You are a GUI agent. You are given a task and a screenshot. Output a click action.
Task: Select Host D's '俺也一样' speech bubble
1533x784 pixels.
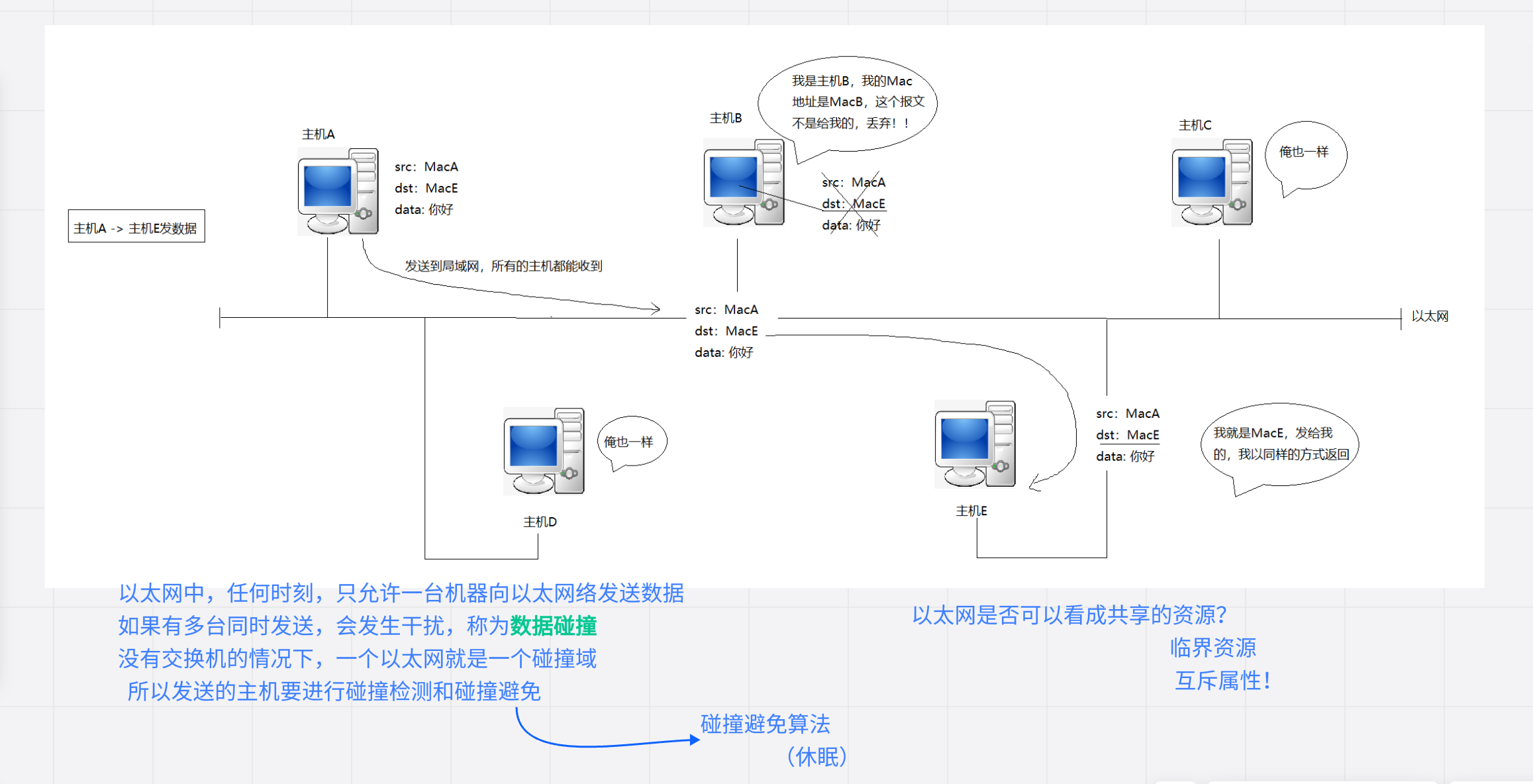point(630,441)
